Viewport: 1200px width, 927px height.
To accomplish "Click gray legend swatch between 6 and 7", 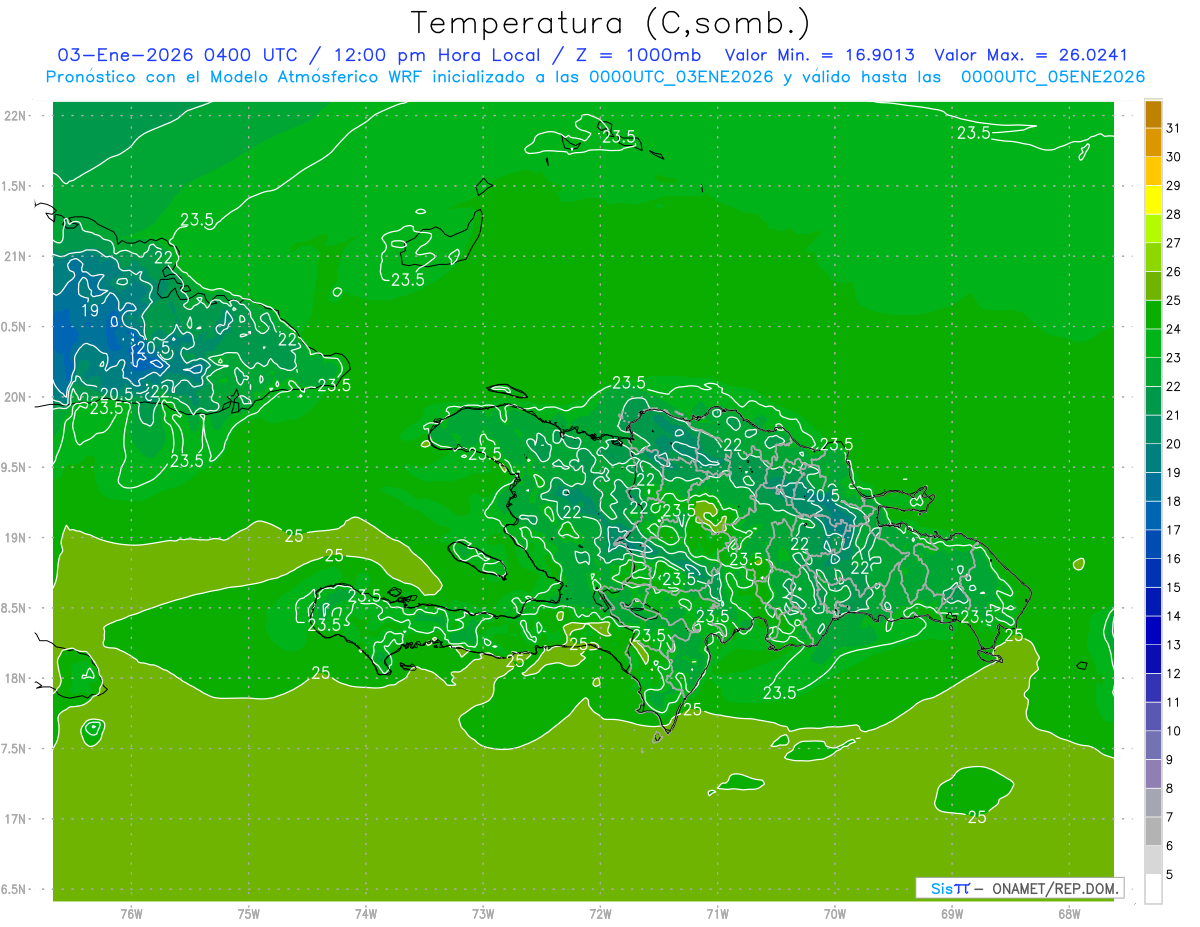I will pos(1153,831).
